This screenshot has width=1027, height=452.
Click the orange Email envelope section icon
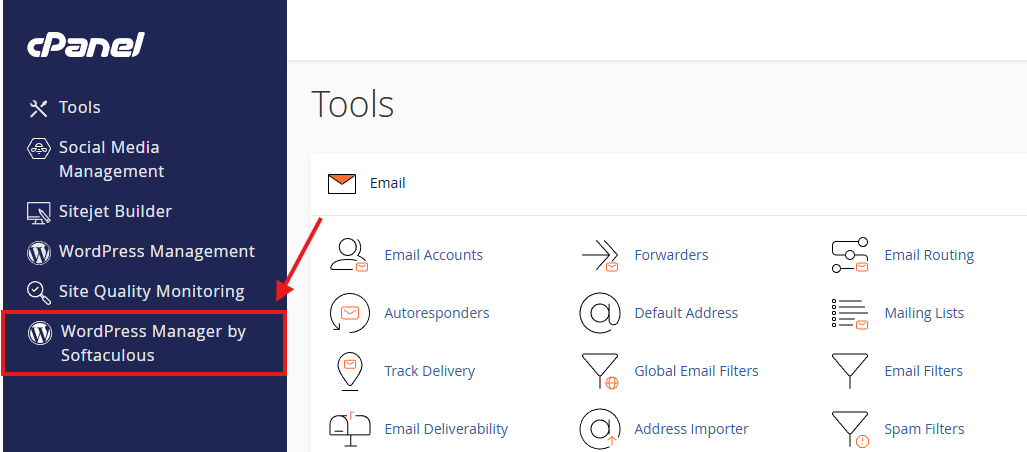point(342,184)
